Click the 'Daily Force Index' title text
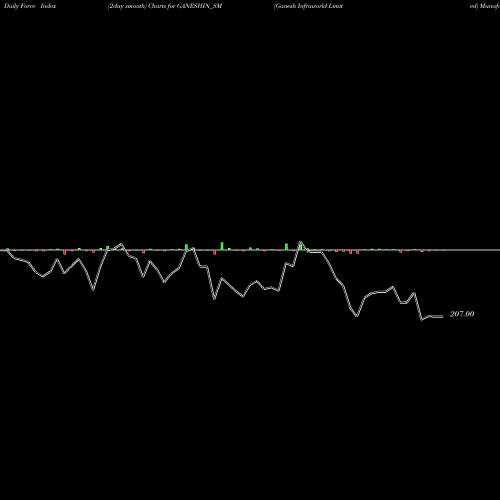This screenshot has width=500, height=500. [30, 6]
